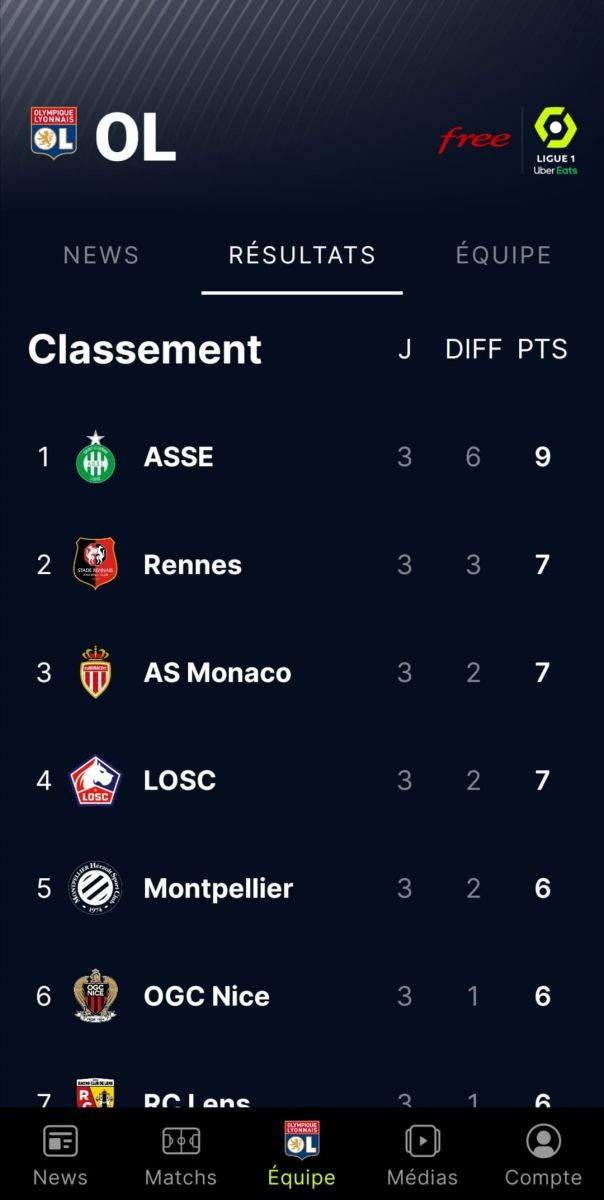Tap the Ligue 1 Uber Eats logo

(x=554, y=140)
